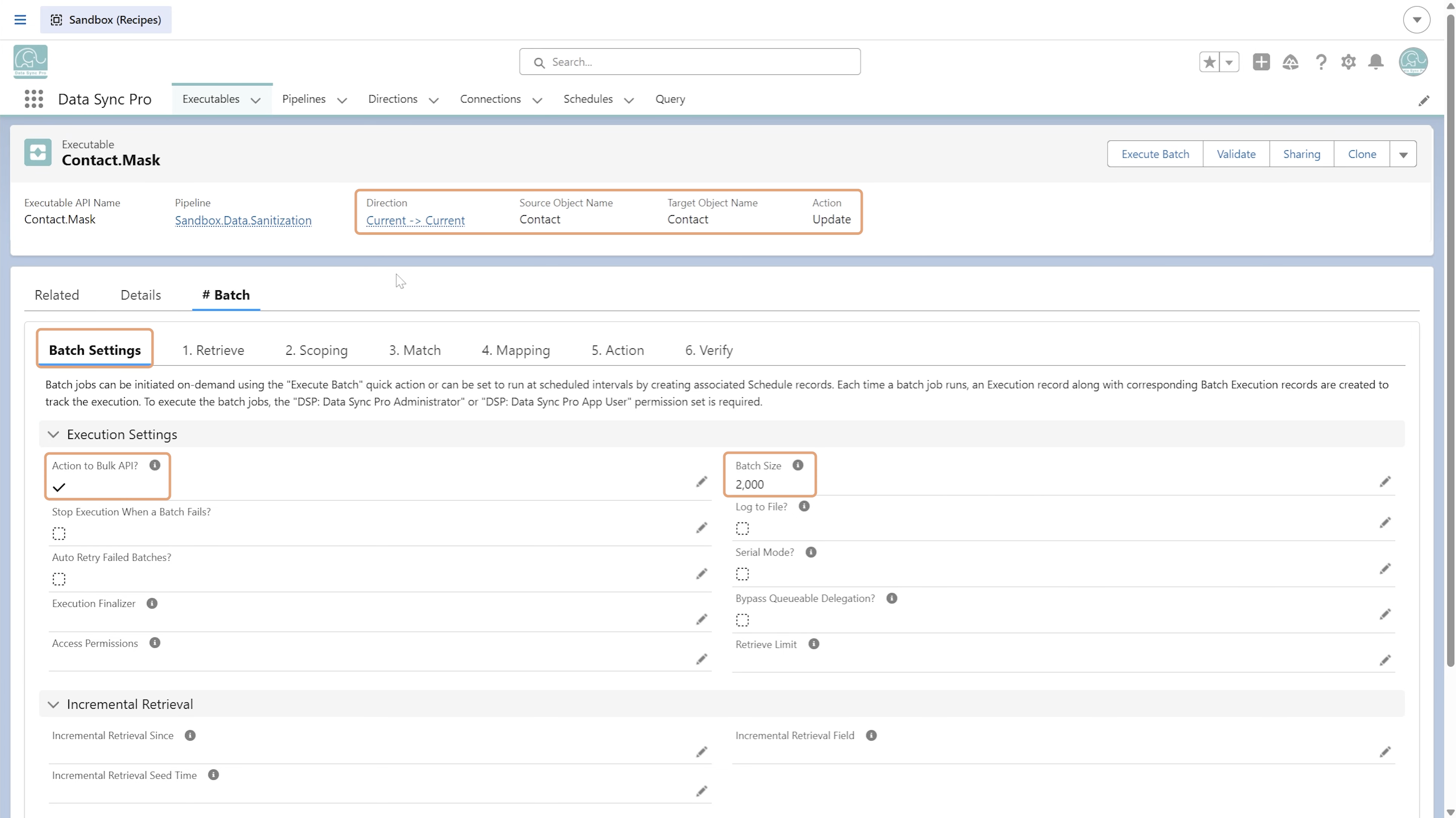
Task: Open the Favorites list dropdown arrow
Action: 1229,61
